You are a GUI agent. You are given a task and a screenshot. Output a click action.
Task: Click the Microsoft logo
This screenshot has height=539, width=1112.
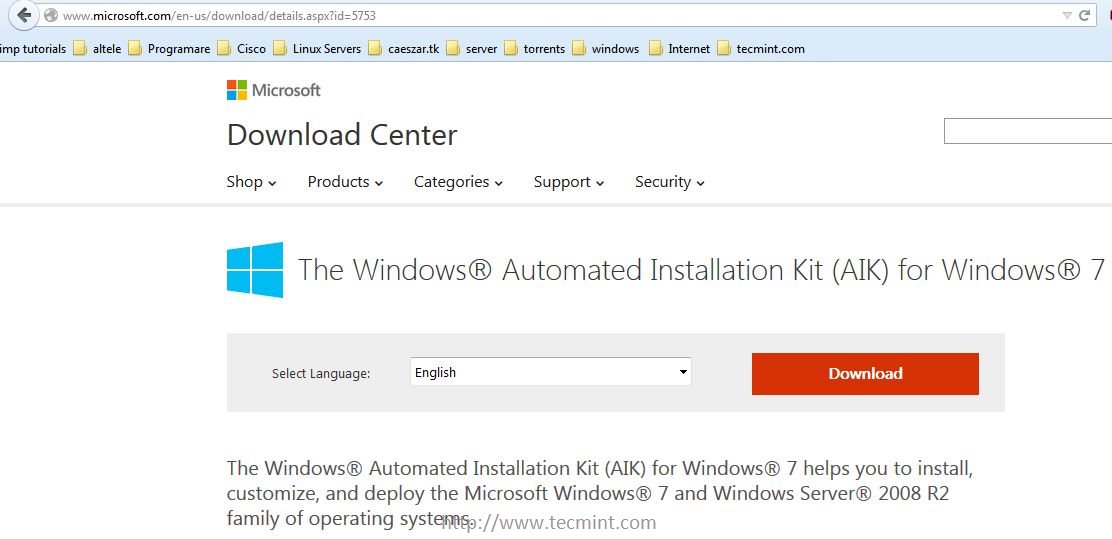coord(274,90)
